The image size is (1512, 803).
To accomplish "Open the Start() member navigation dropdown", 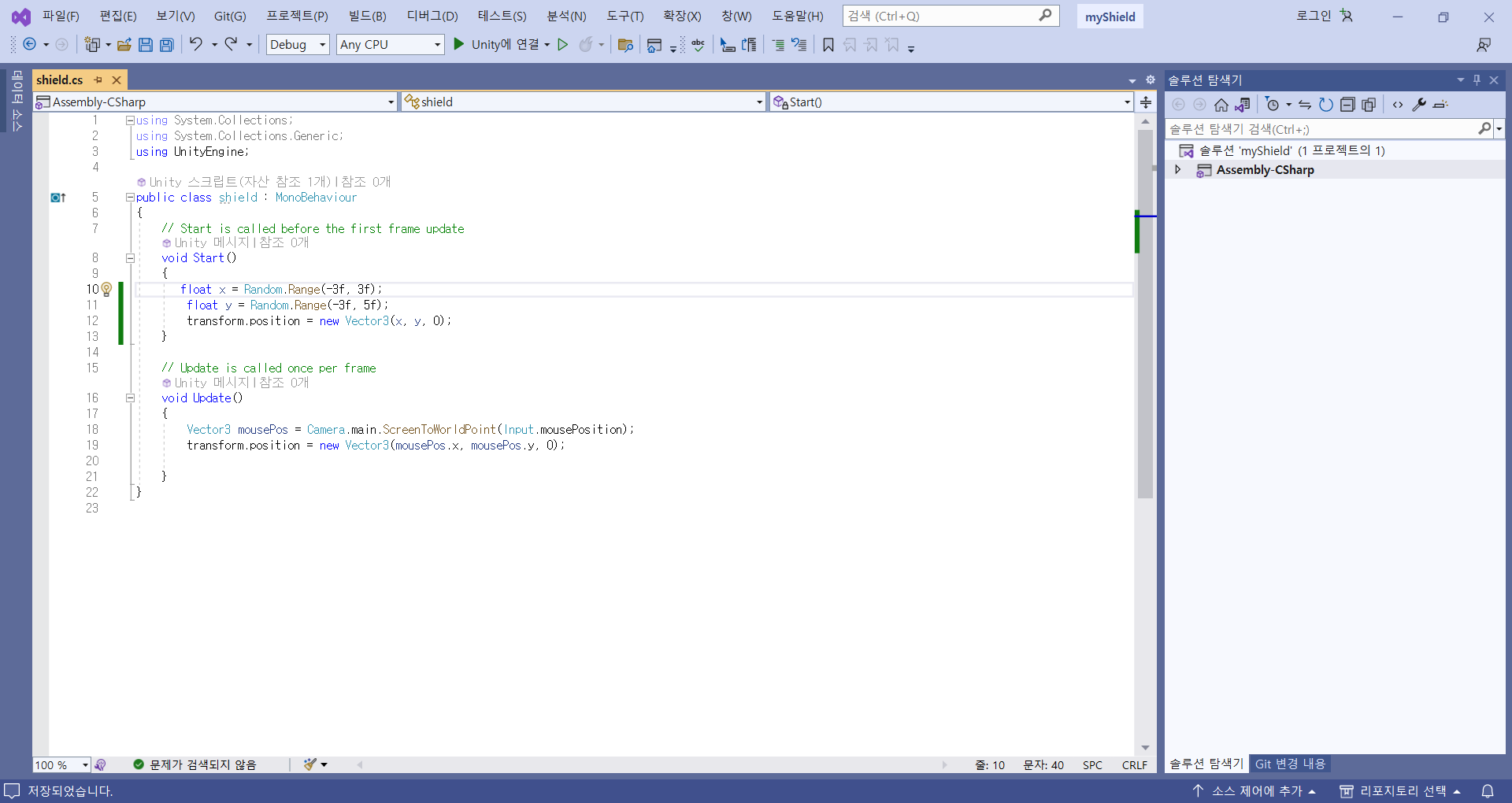I will tap(951, 102).
